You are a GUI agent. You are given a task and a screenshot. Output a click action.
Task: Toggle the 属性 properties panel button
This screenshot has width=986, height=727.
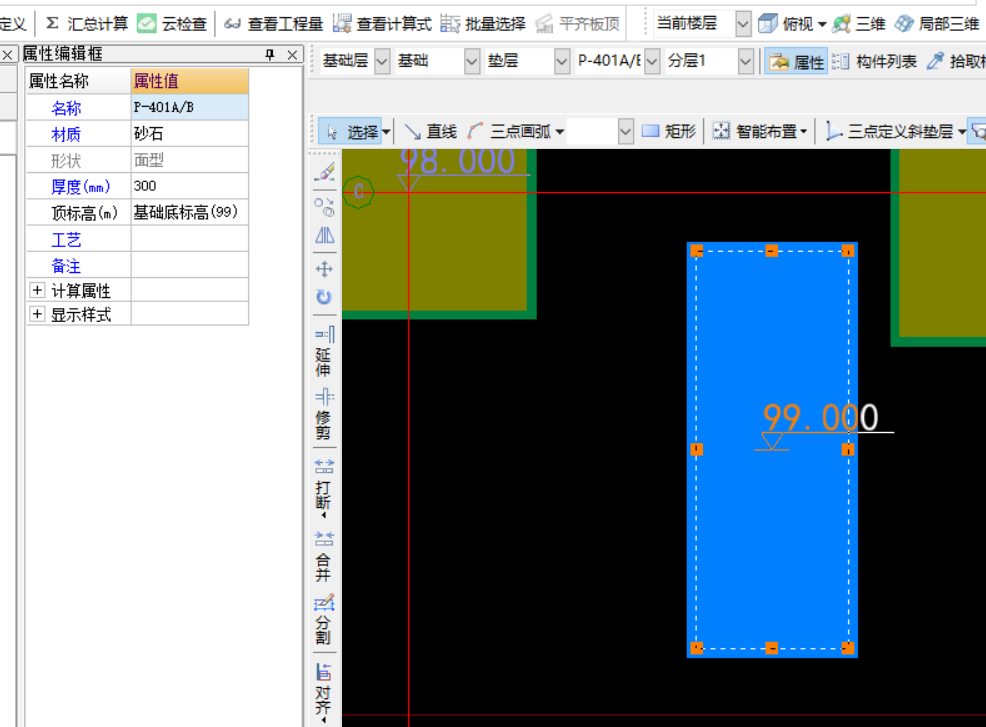796,62
